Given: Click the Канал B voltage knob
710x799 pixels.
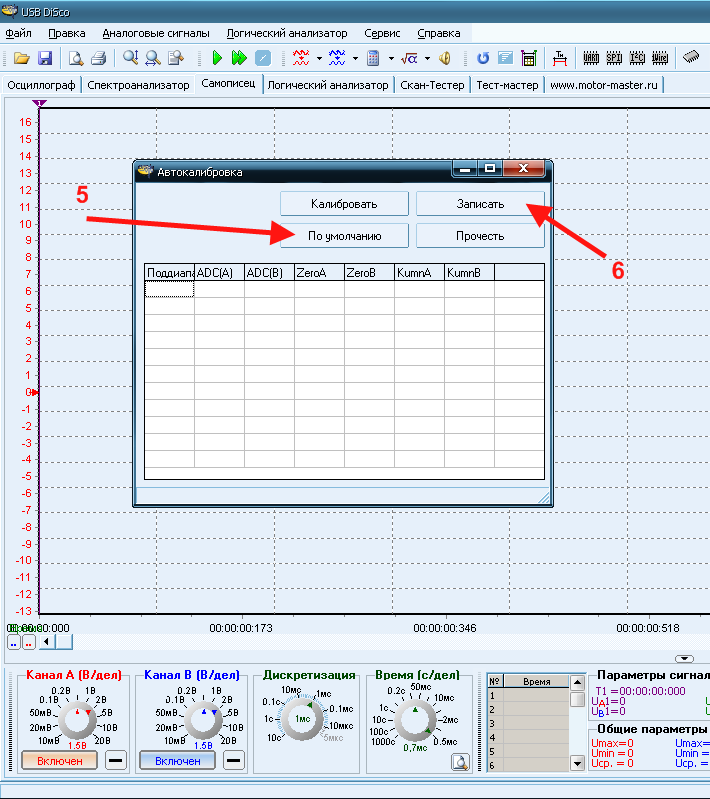Looking at the screenshot, I should pos(203,720).
